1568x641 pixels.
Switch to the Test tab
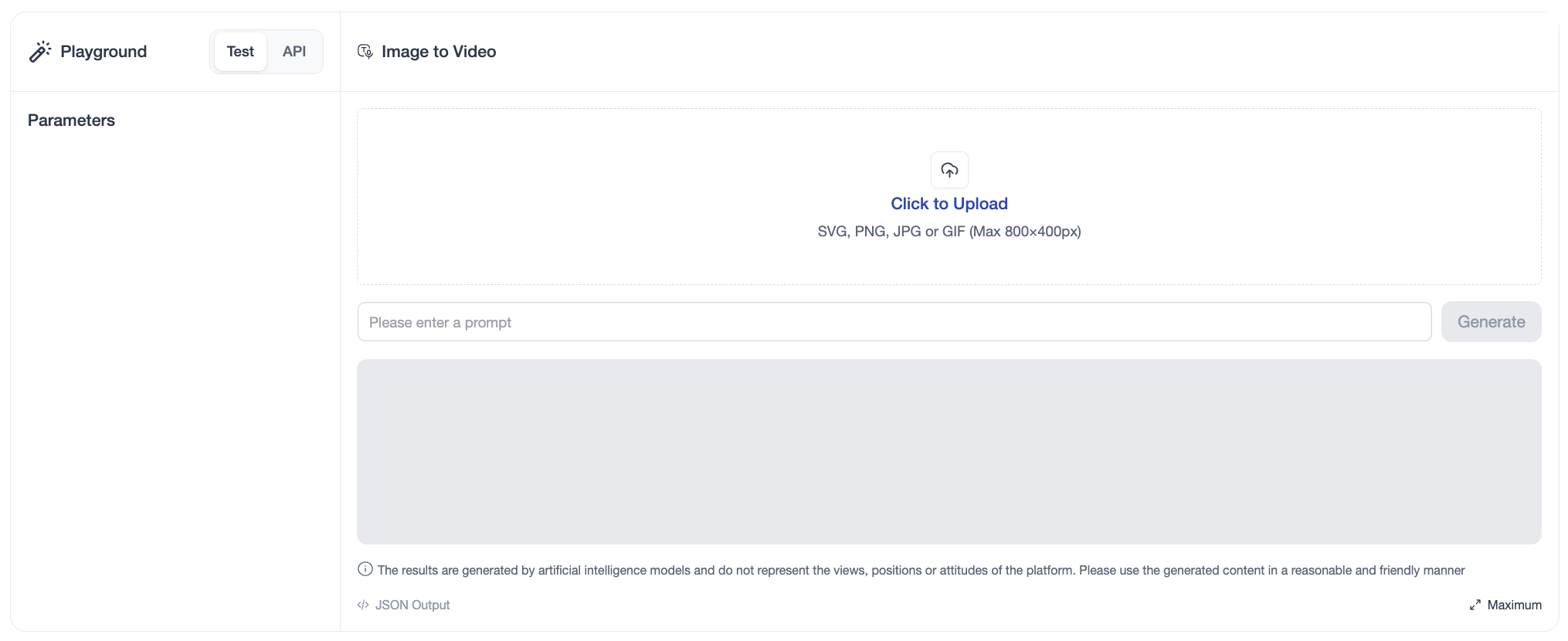coord(240,52)
